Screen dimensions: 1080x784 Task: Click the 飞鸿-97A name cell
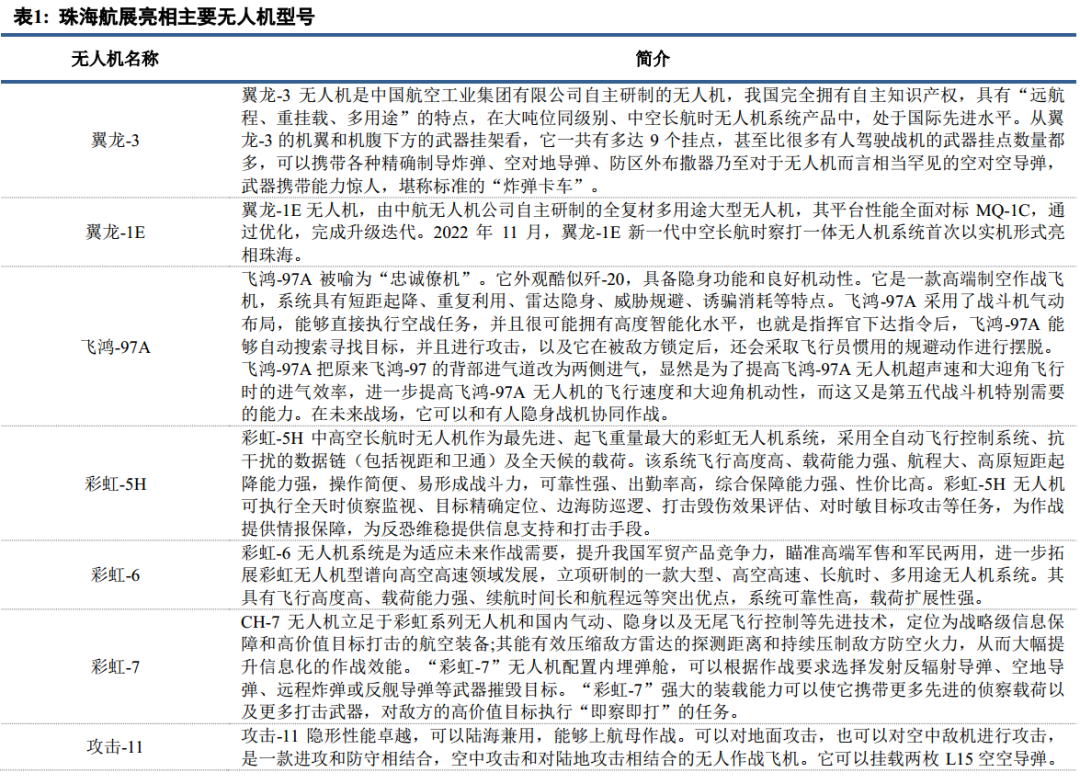click(x=115, y=347)
